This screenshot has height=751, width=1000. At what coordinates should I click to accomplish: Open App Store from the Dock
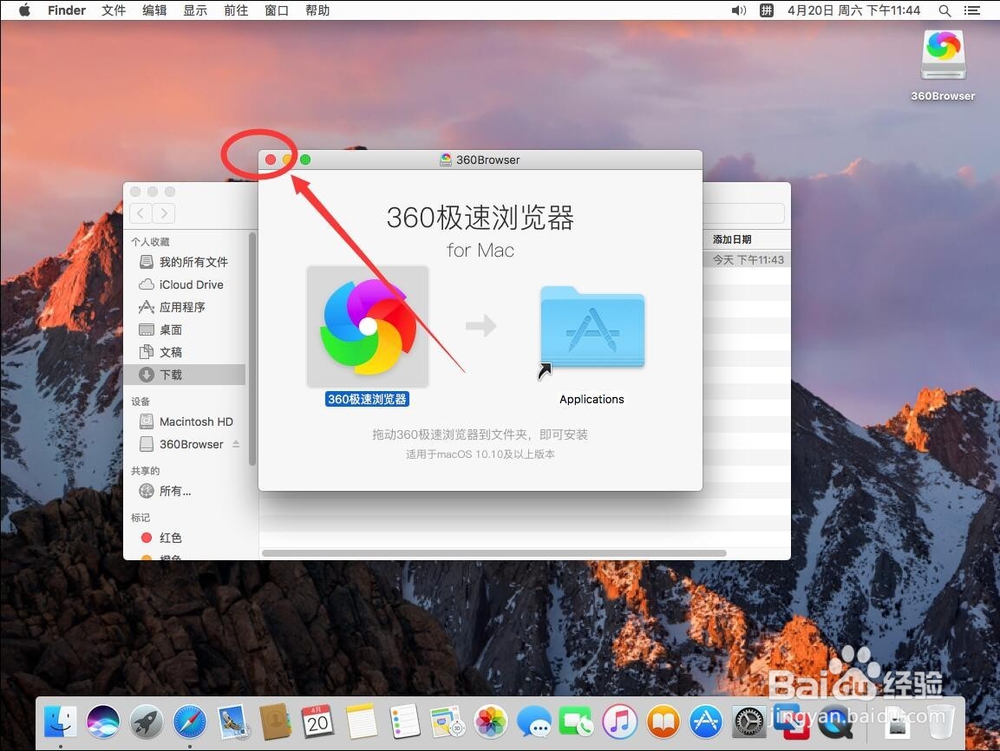(x=705, y=722)
